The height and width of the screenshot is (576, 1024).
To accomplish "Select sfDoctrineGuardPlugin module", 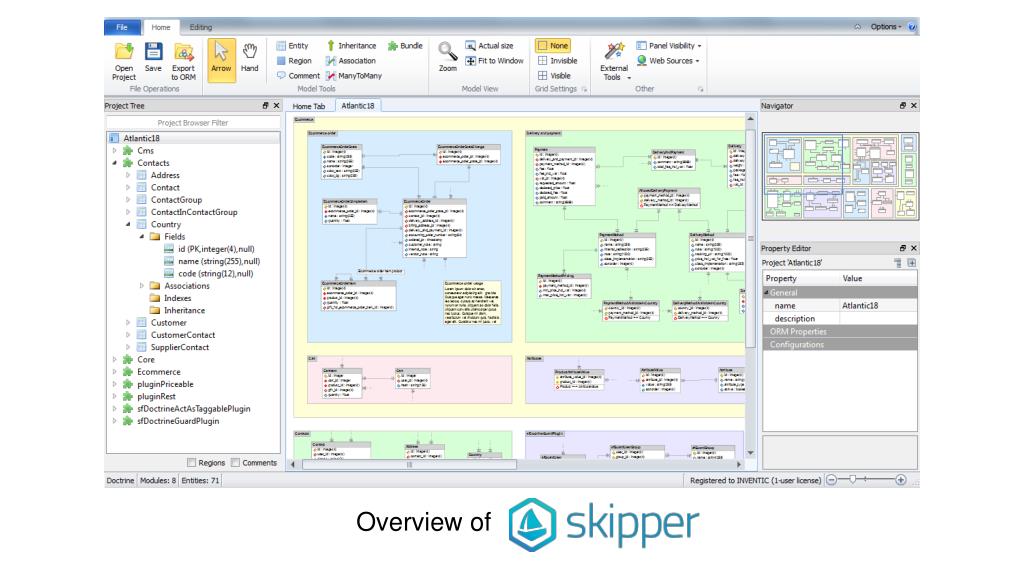I will [178, 421].
